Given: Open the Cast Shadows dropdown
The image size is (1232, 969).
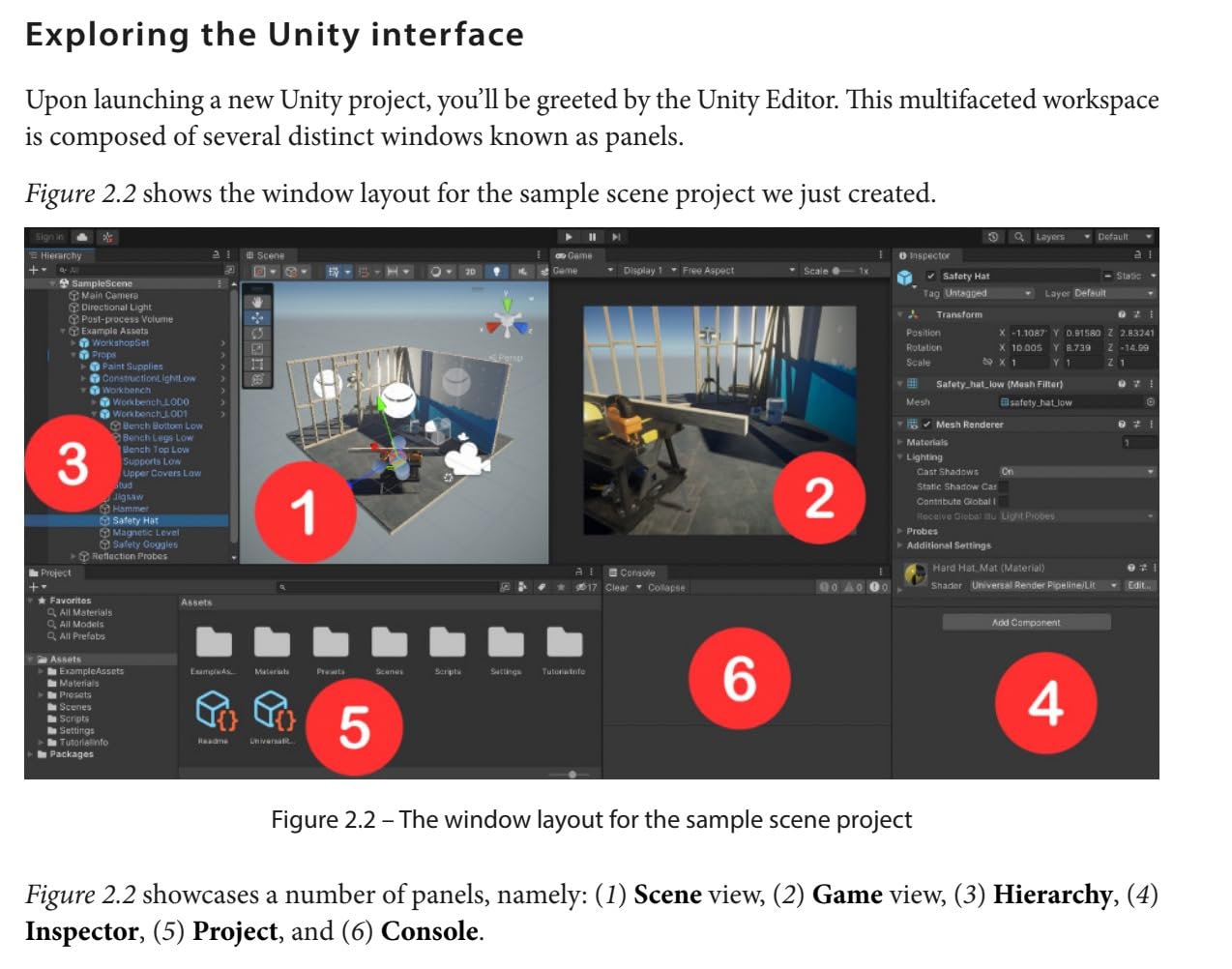Looking at the screenshot, I should click(1077, 472).
